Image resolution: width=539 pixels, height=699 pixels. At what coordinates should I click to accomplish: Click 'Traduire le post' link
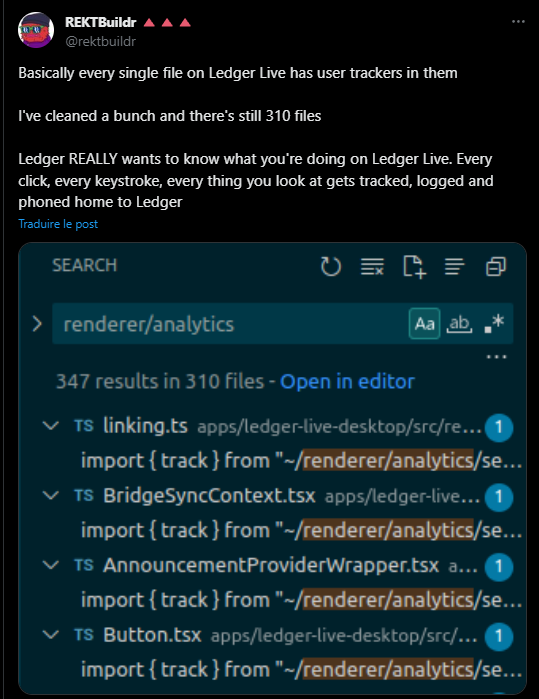pos(58,224)
